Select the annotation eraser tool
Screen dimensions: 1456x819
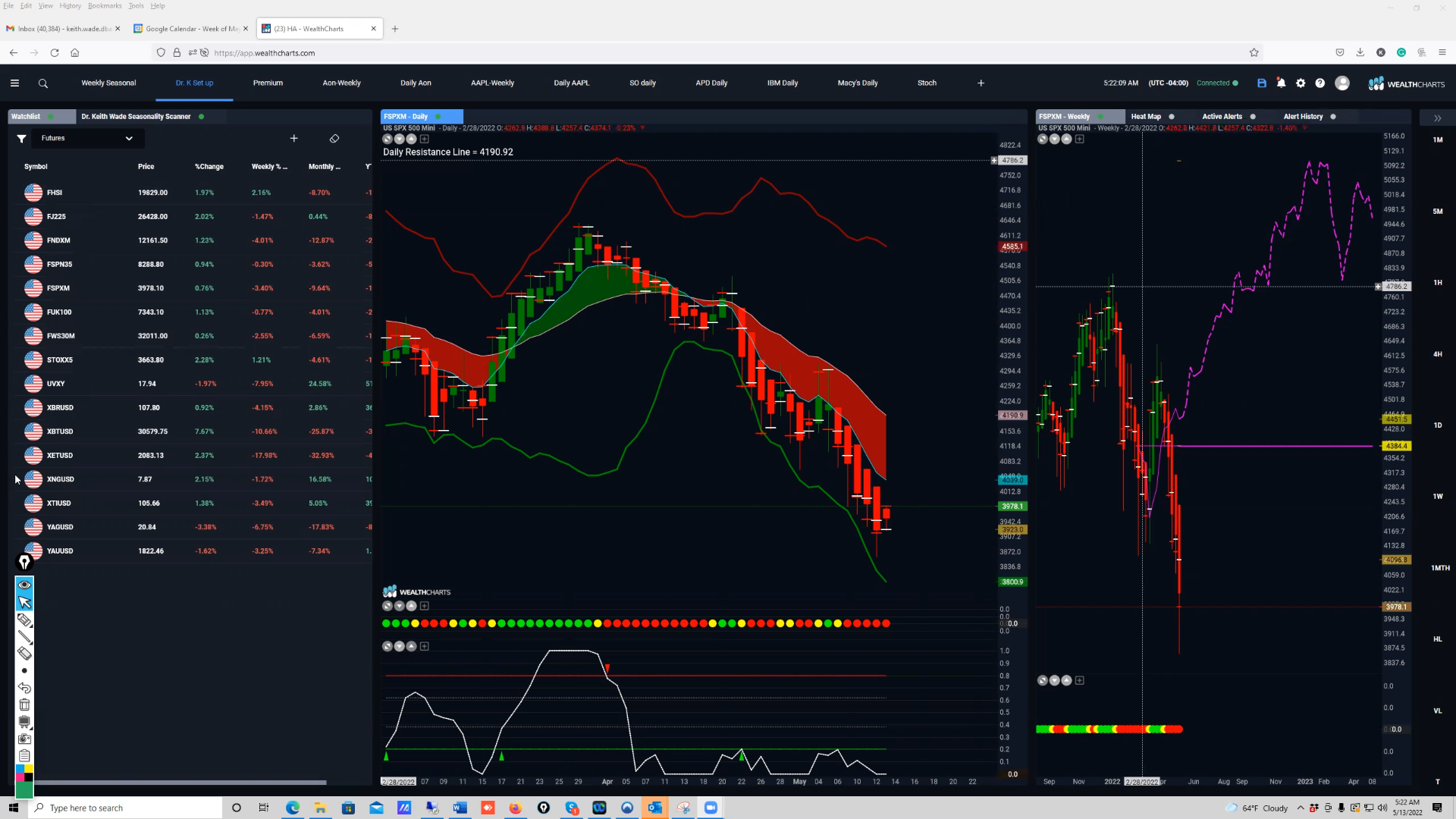(24, 653)
